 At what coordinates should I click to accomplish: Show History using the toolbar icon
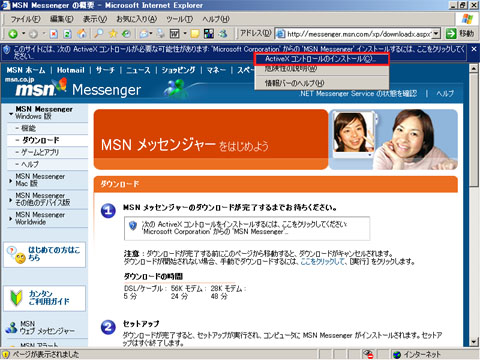click(x=126, y=33)
